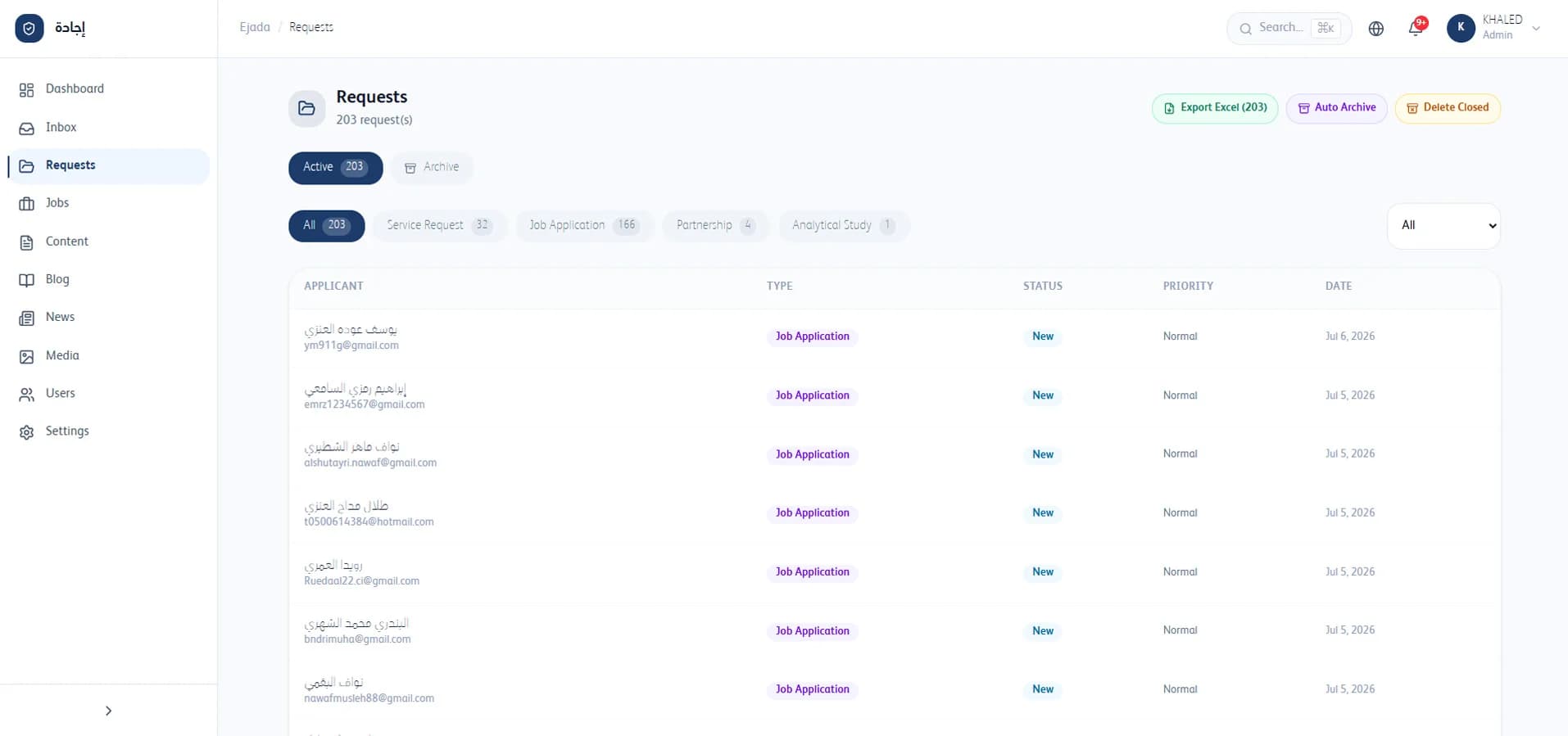Viewport: 1568px width, 736px height.
Task: Open the Users menu label
Action: pyautogui.click(x=60, y=393)
